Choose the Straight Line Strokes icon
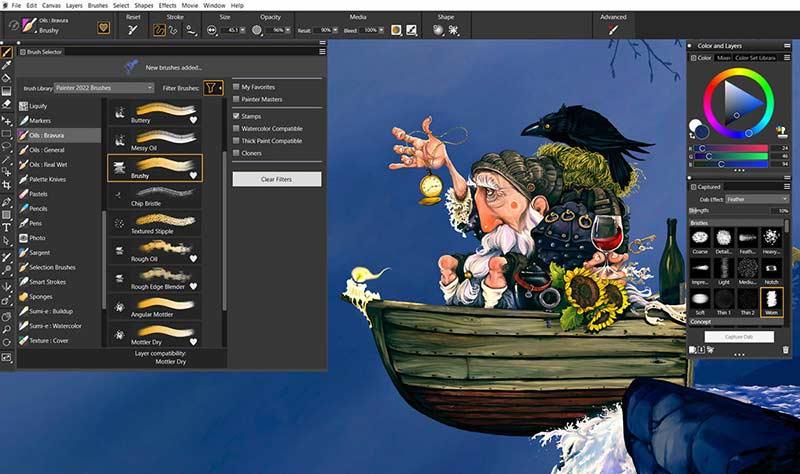This screenshot has width=800, height=474. 173,30
